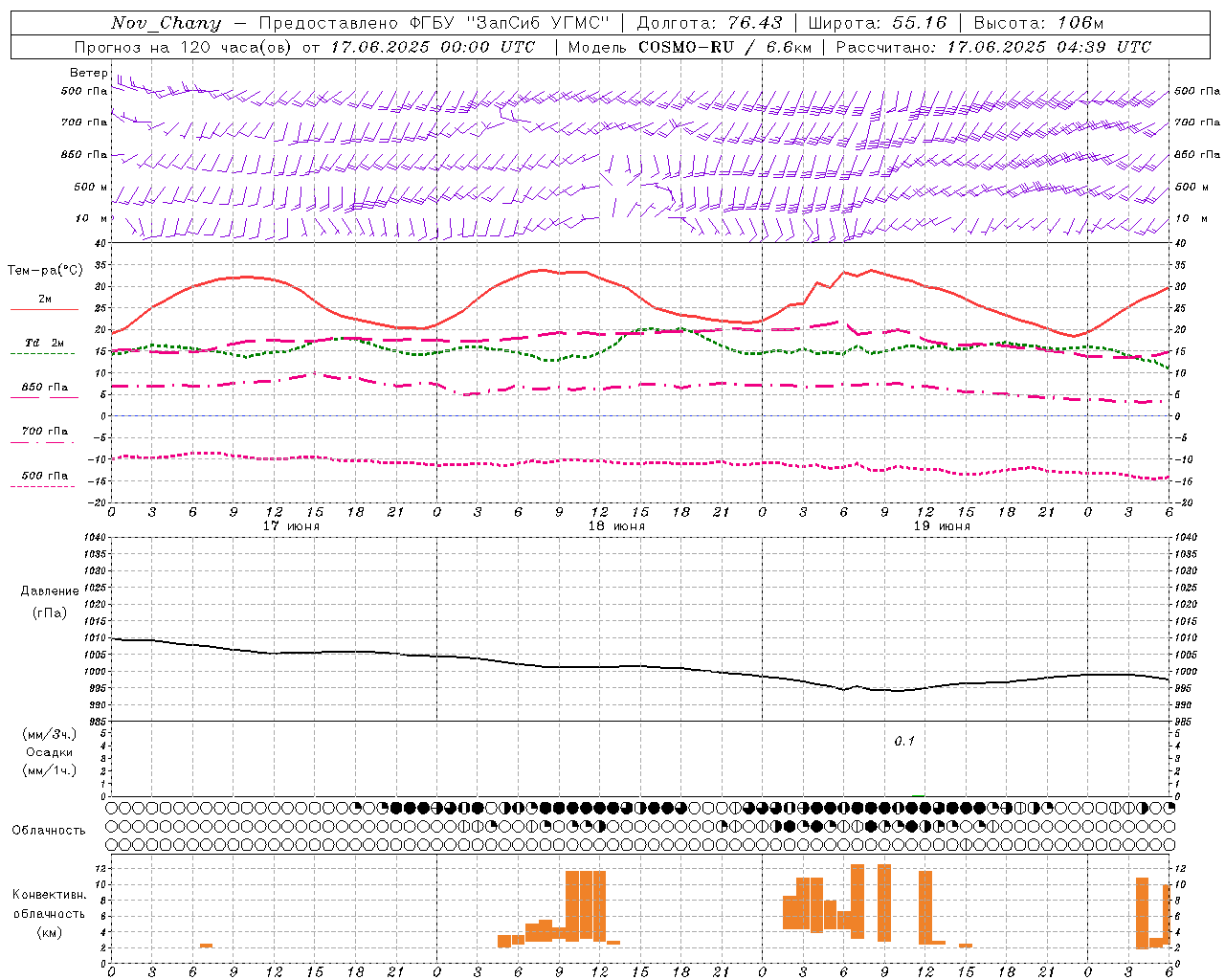This screenshot has height=980, width=1225.
Task: Select the Высота: 106м text
Action: pyautogui.click(x=1038, y=23)
